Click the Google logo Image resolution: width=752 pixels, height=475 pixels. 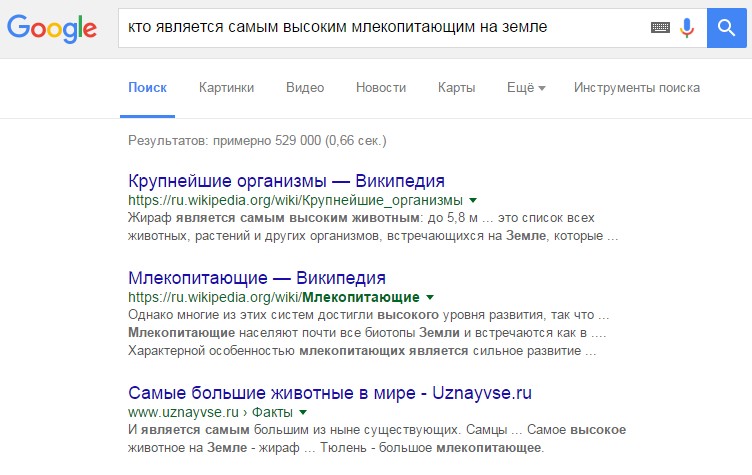point(52,29)
